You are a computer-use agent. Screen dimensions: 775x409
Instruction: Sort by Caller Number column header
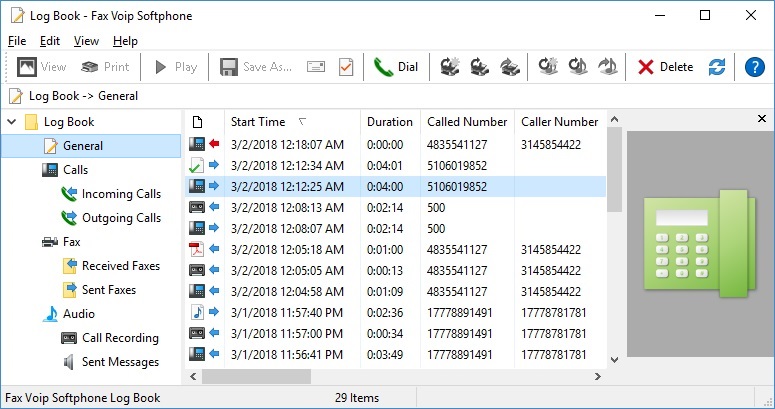click(x=560, y=122)
